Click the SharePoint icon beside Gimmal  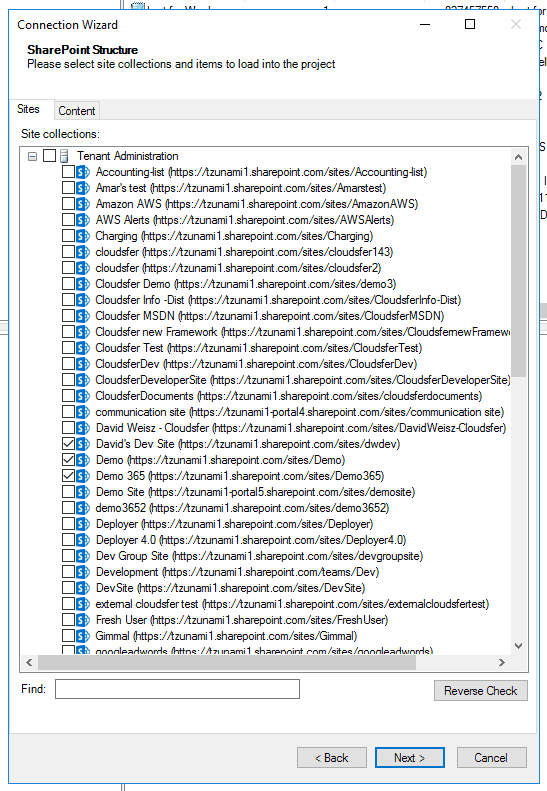[83, 636]
